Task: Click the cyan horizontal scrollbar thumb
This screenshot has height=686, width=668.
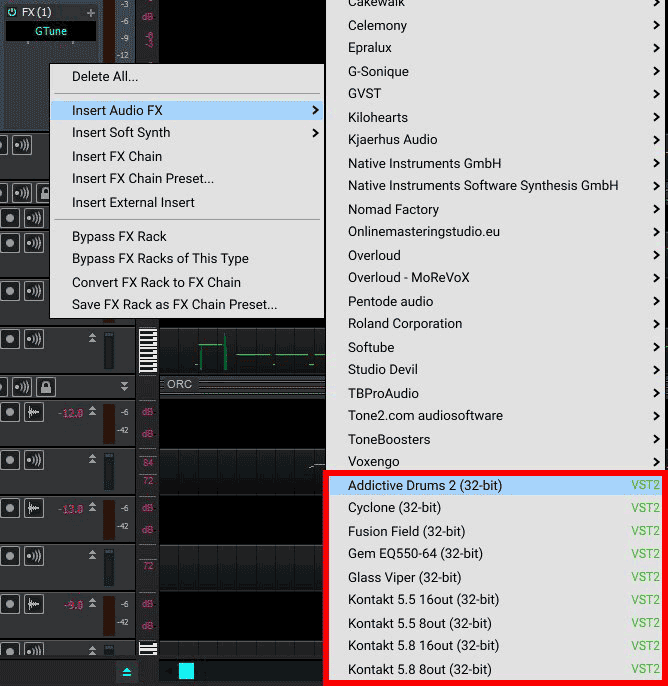Action: 186,671
